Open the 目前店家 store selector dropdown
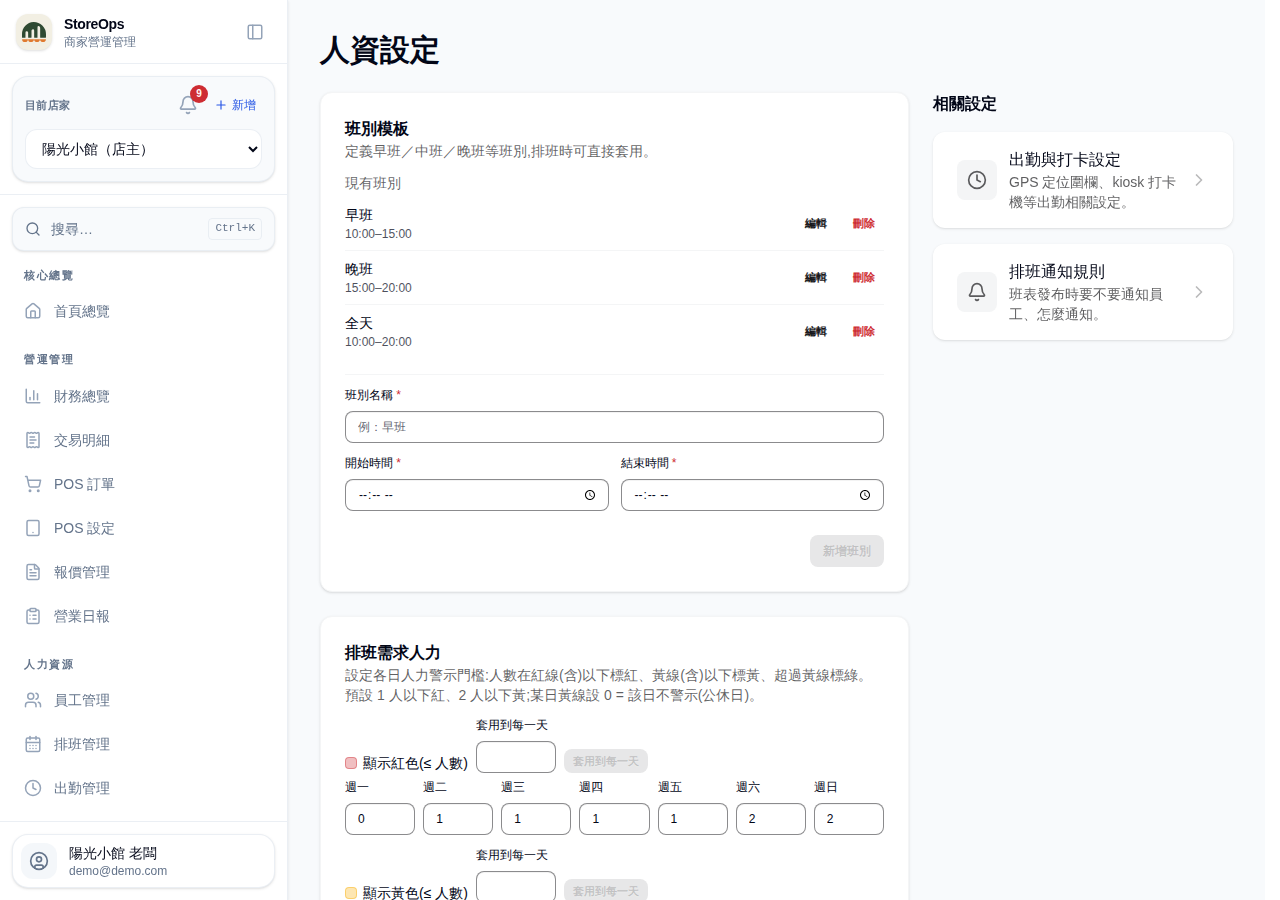The height and width of the screenshot is (900, 1280). pyautogui.click(x=143, y=149)
